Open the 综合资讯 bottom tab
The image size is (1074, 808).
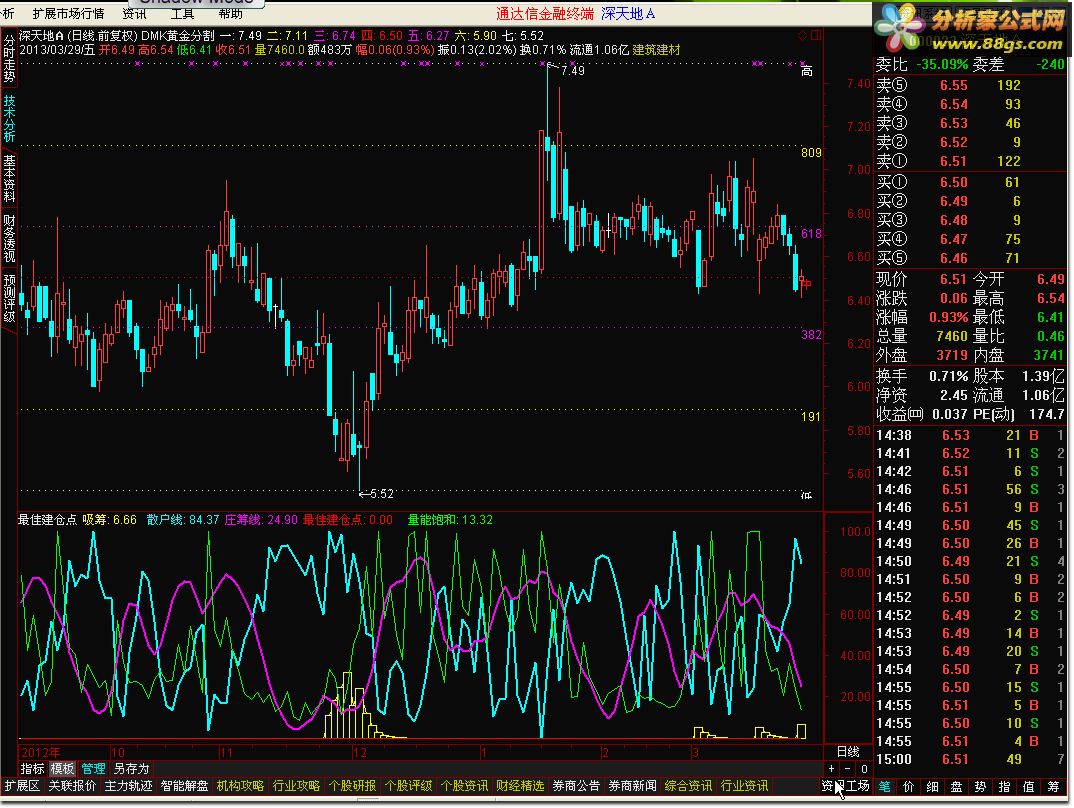point(688,786)
